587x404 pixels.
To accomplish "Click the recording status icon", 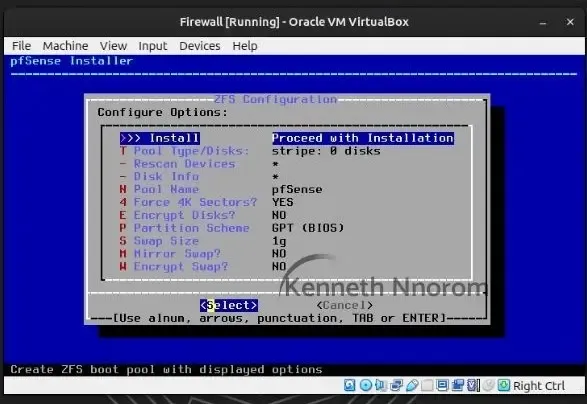I will [458, 385].
